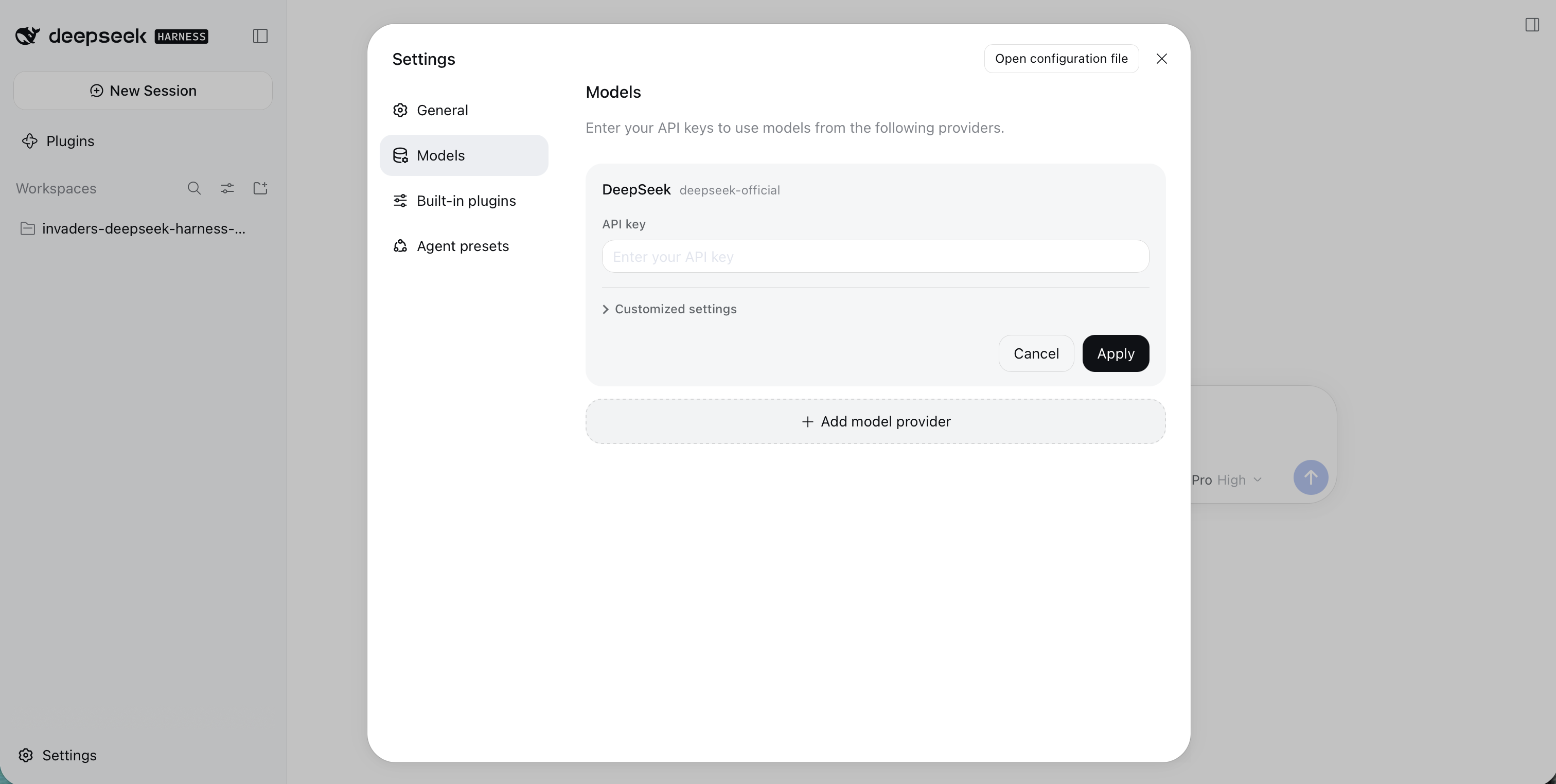
Task: Open the Built-in plugins tab
Action: coord(464,201)
